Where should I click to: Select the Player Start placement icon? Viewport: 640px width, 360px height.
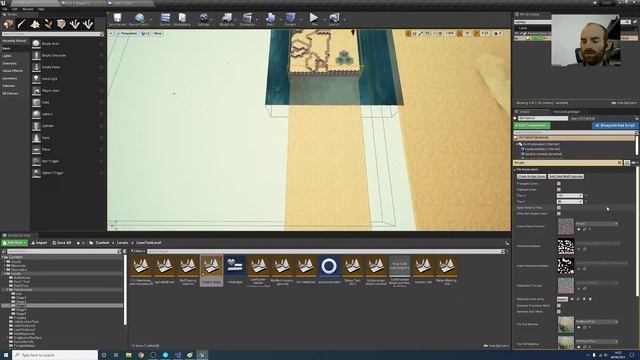click(36, 91)
